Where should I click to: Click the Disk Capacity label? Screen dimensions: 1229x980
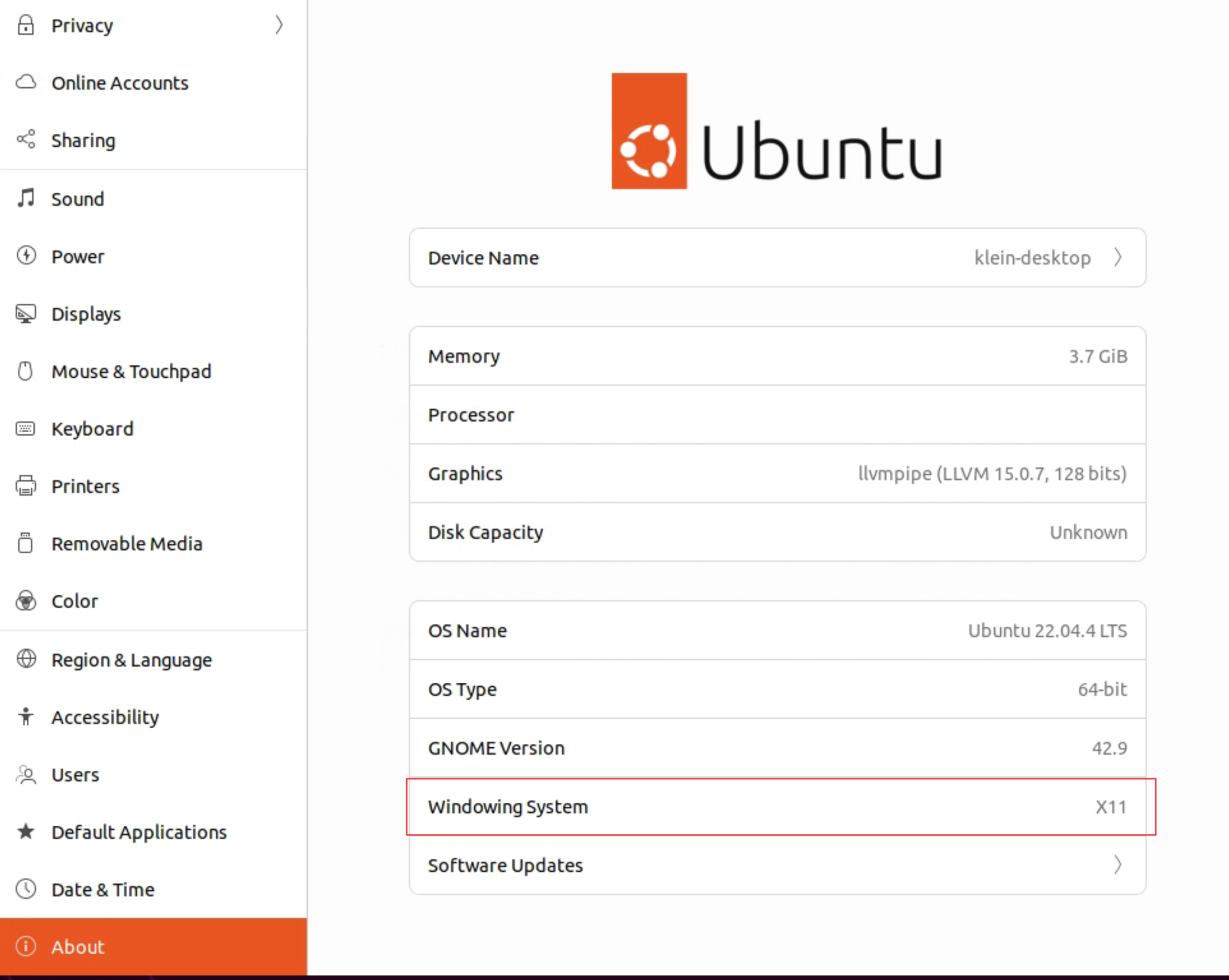coord(485,532)
